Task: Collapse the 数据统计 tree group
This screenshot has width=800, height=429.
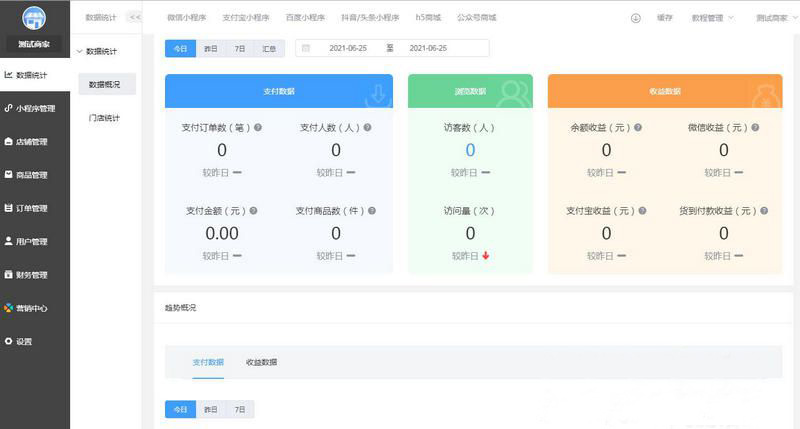Action: [80, 51]
